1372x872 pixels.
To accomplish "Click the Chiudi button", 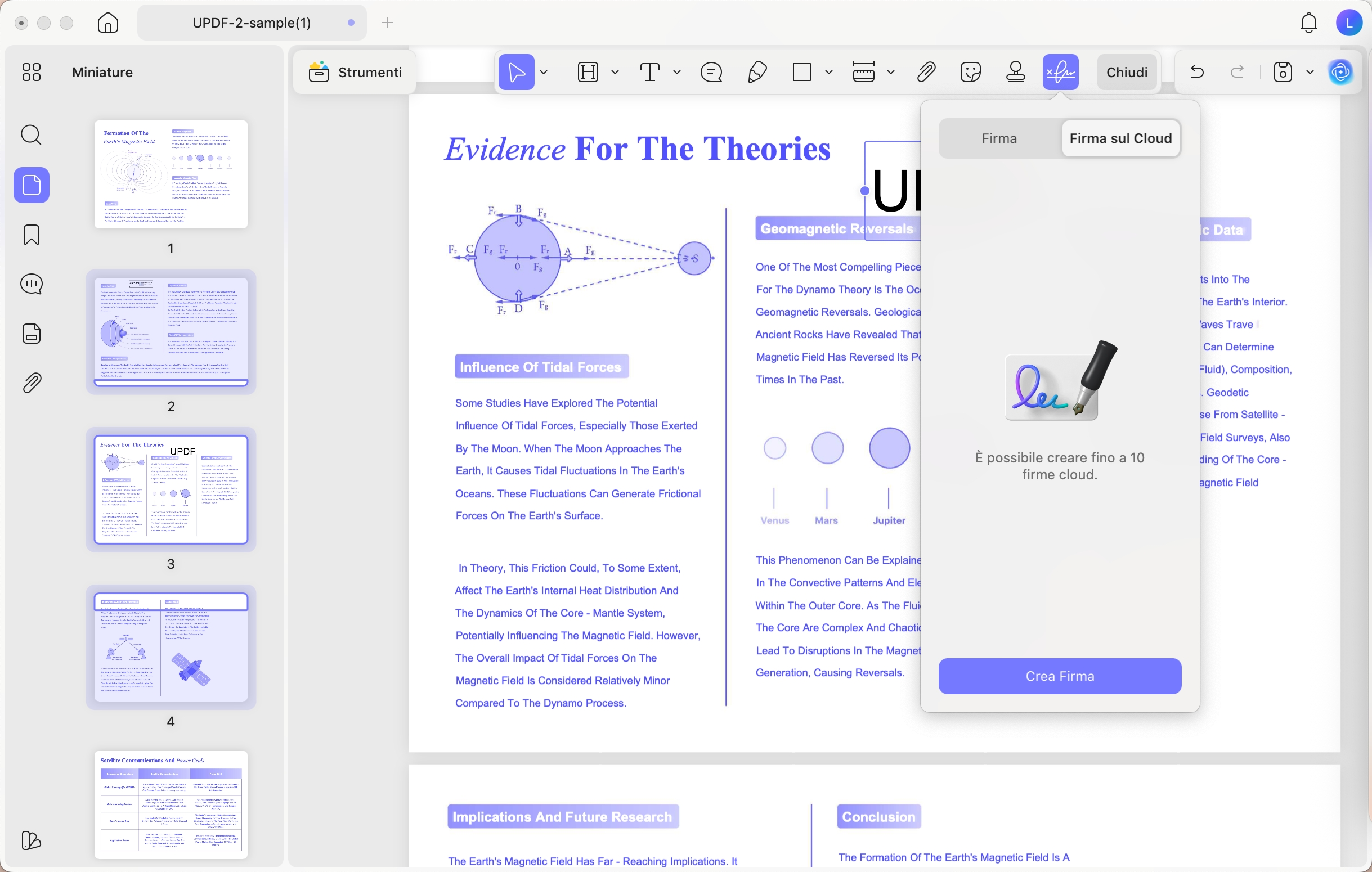I will coord(1127,73).
